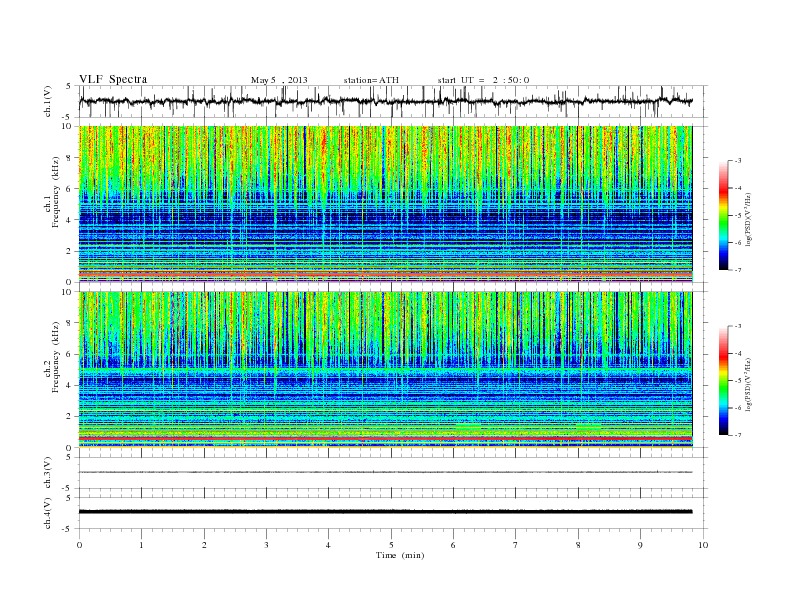Click the "5" time axis tick label

point(391,545)
